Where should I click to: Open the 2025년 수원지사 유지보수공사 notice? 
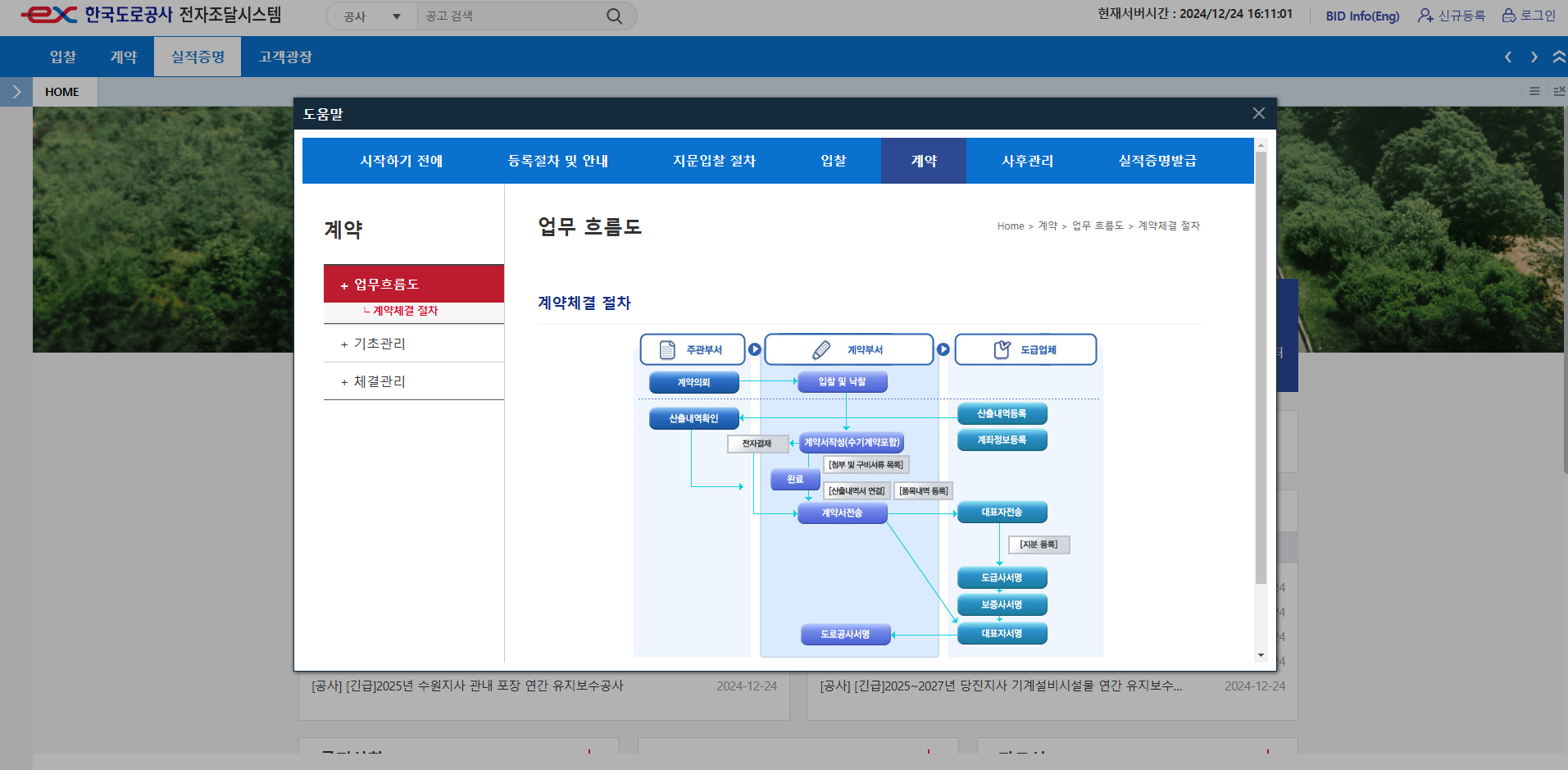point(467,686)
